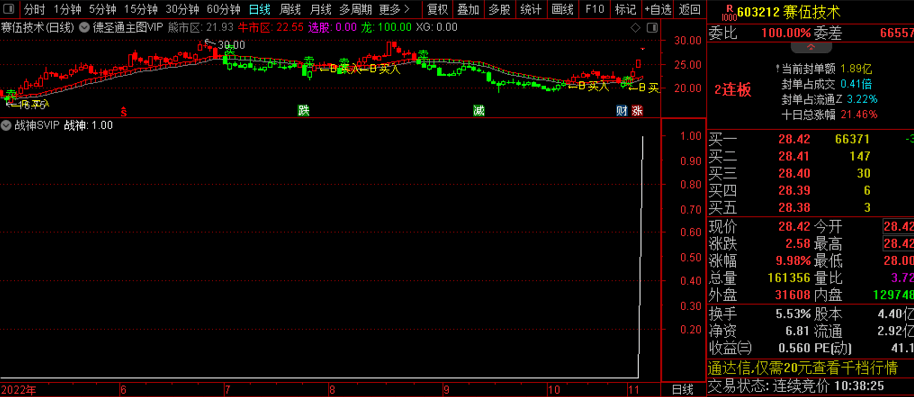Click the 委比 100.00% value

(x=786, y=33)
